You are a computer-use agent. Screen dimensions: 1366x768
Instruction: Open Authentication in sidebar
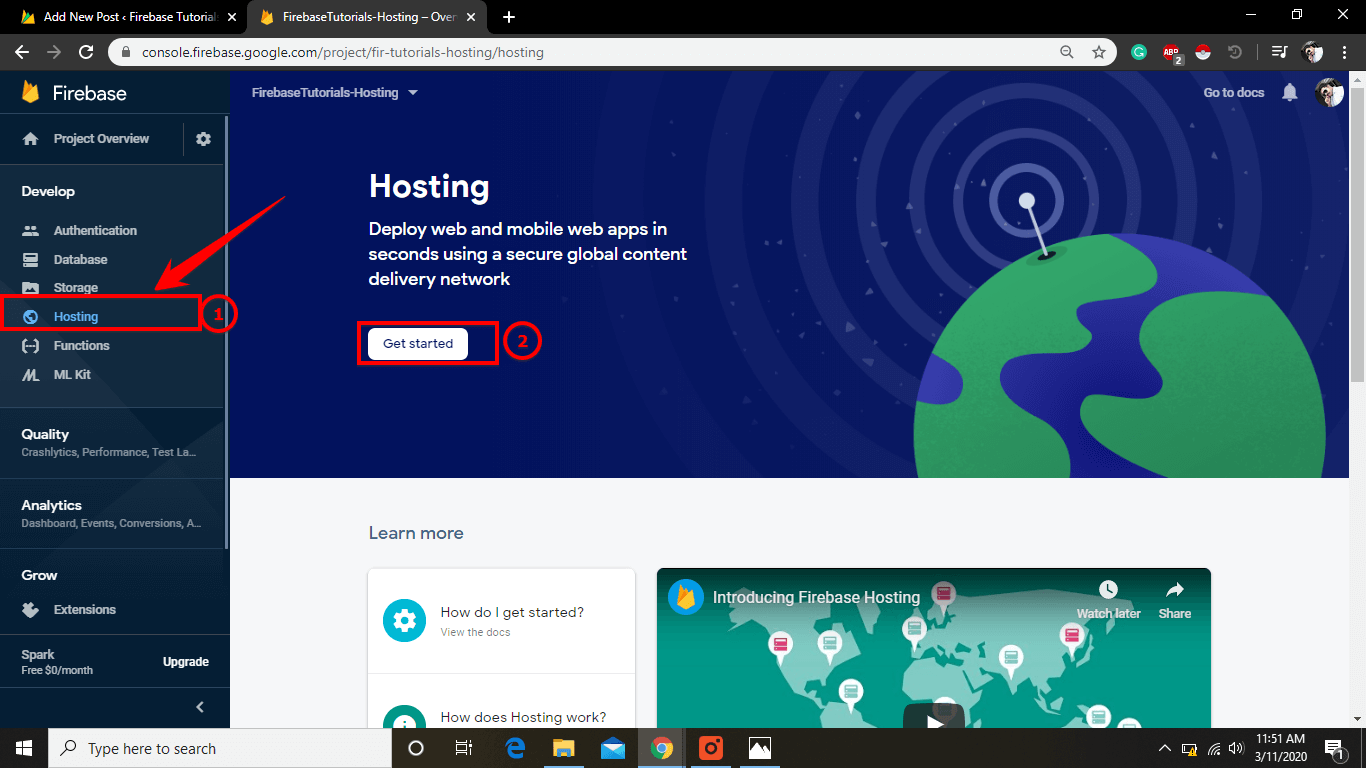coord(95,230)
